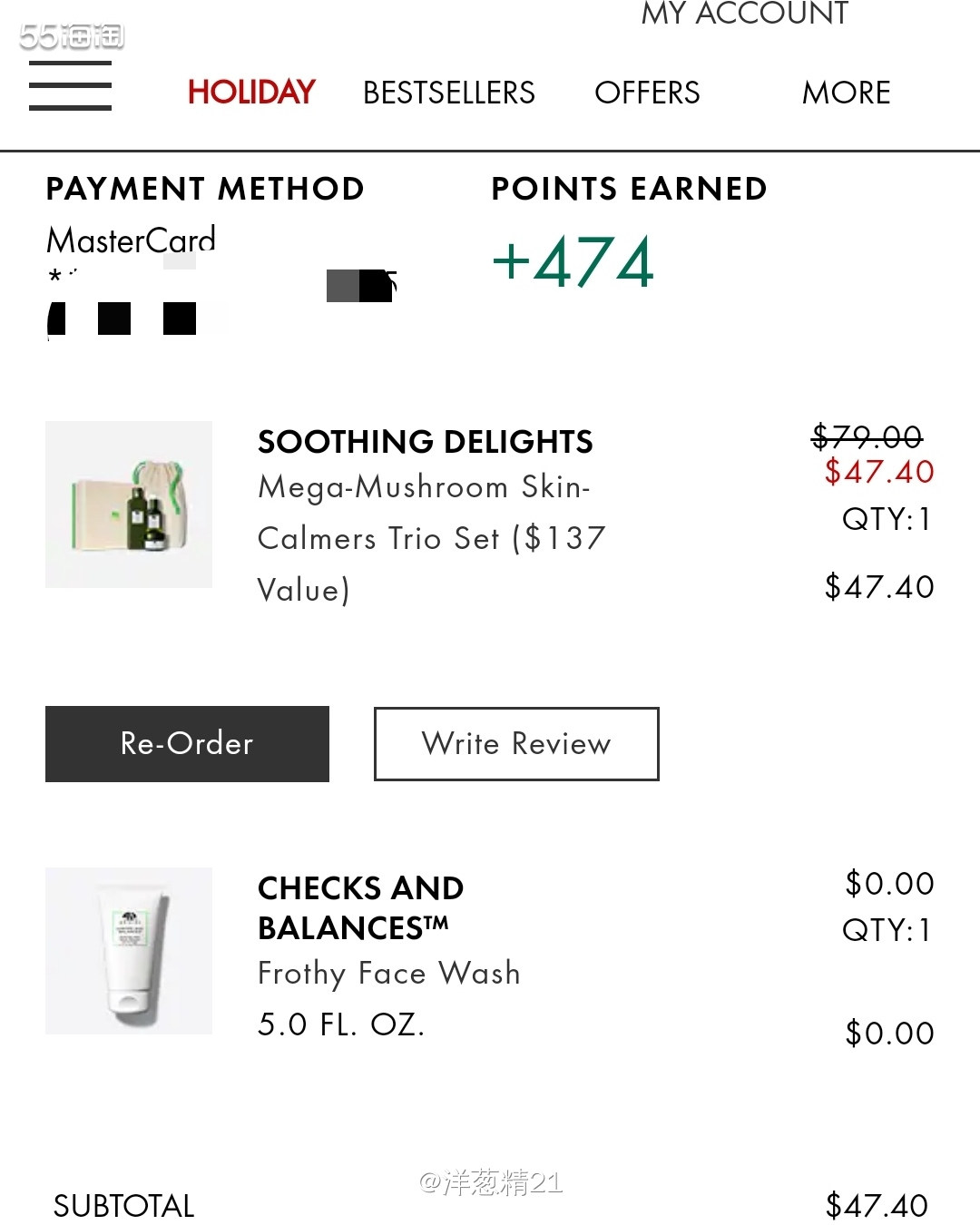Open the CHECKS AND BALANCES product title
This screenshot has height=1225, width=980.
click(x=361, y=907)
